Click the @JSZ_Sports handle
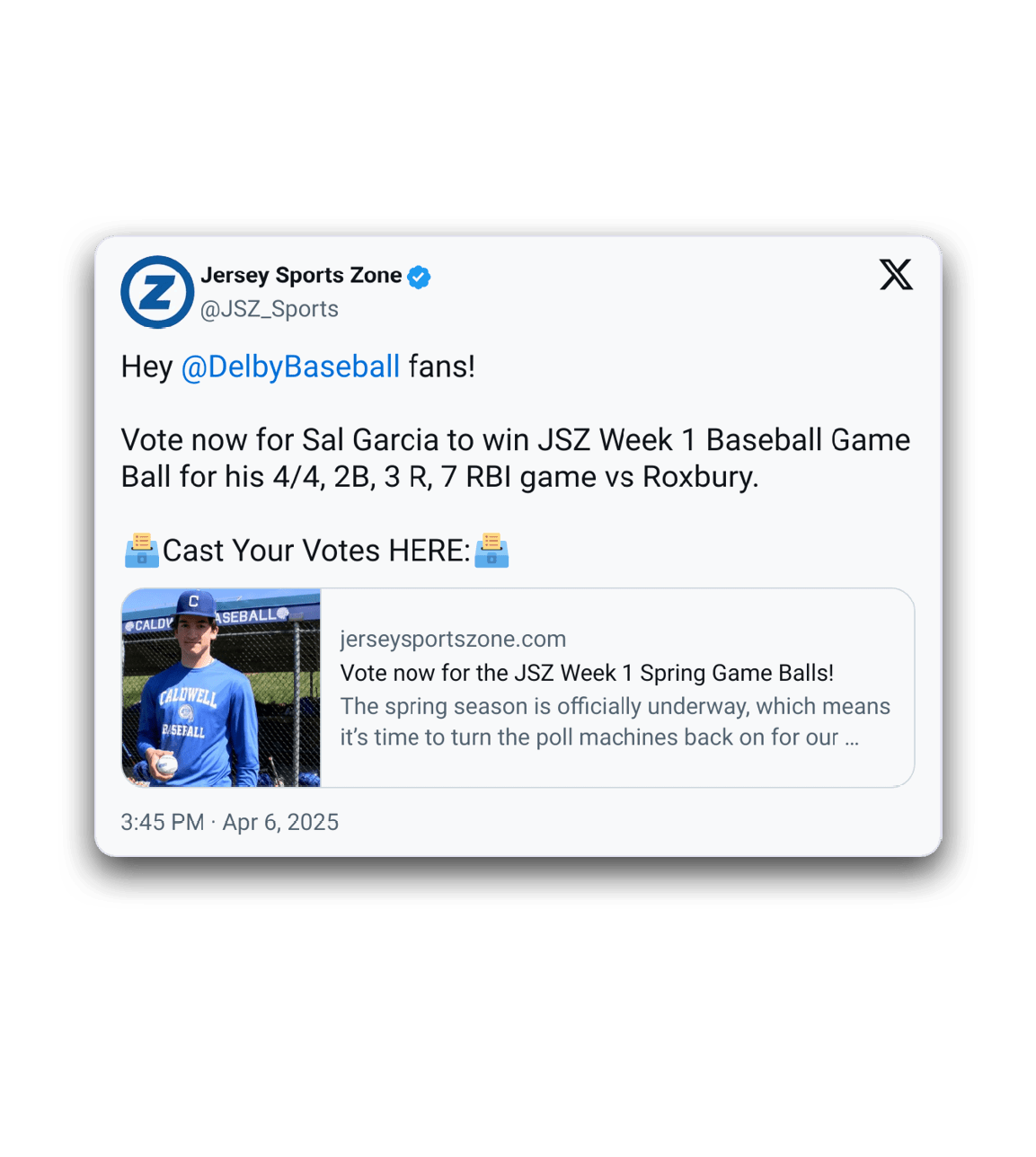Image resolution: width=1036 pixels, height=1157 pixels. pyautogui.click(x=270, y=309)
